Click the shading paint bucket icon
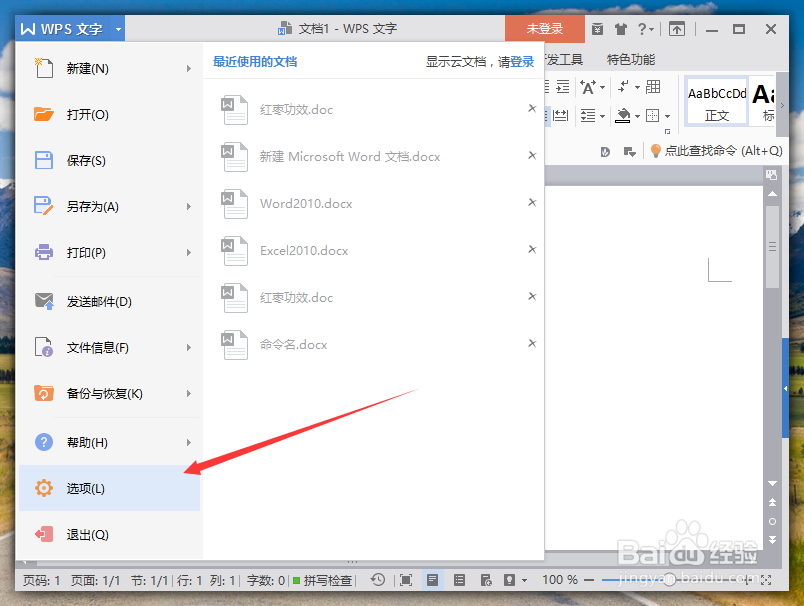The height and width of the screenshot is (606, 804). (622, 116)
